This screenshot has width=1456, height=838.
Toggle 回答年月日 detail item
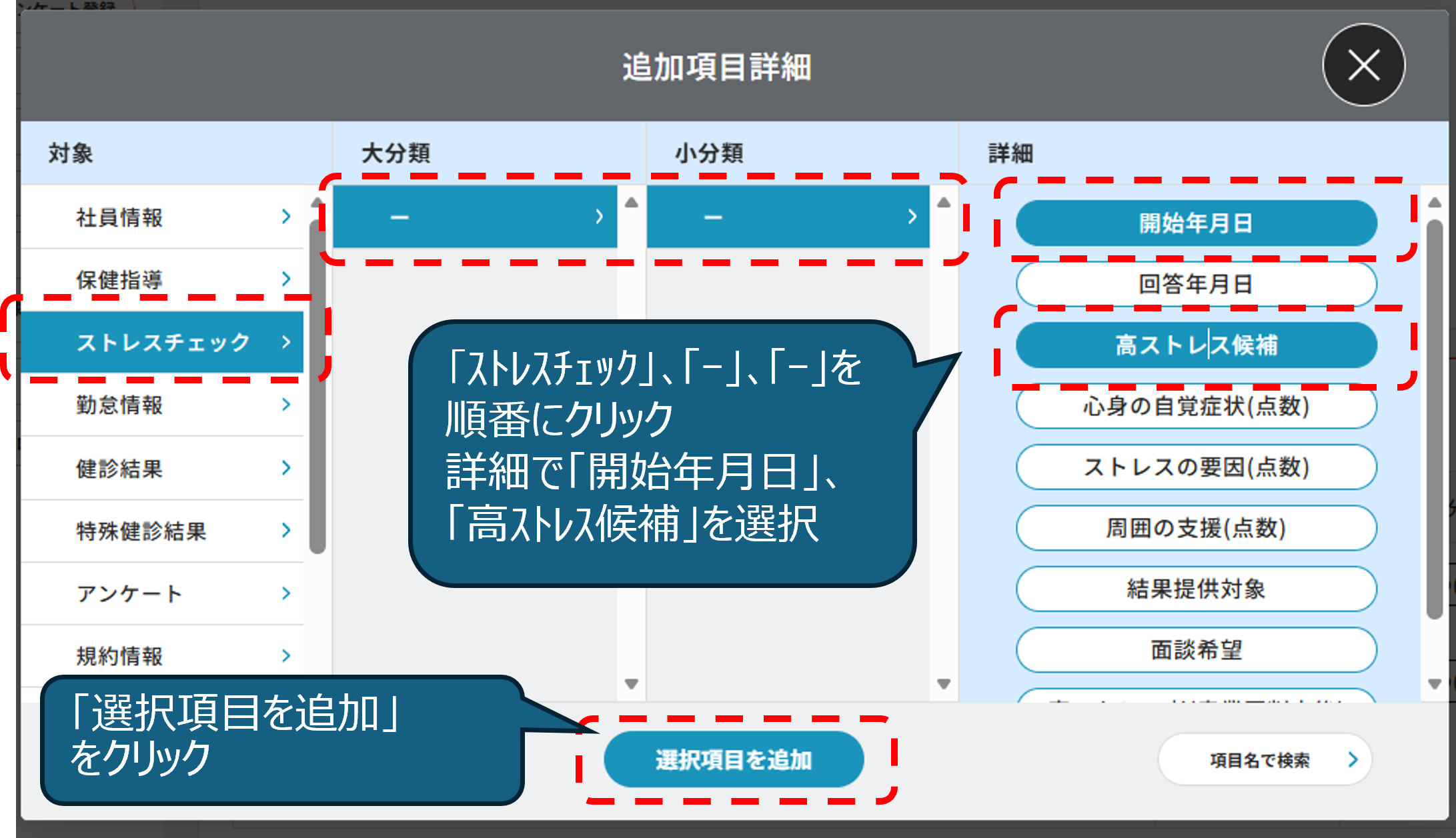[x=1196, y=285]
